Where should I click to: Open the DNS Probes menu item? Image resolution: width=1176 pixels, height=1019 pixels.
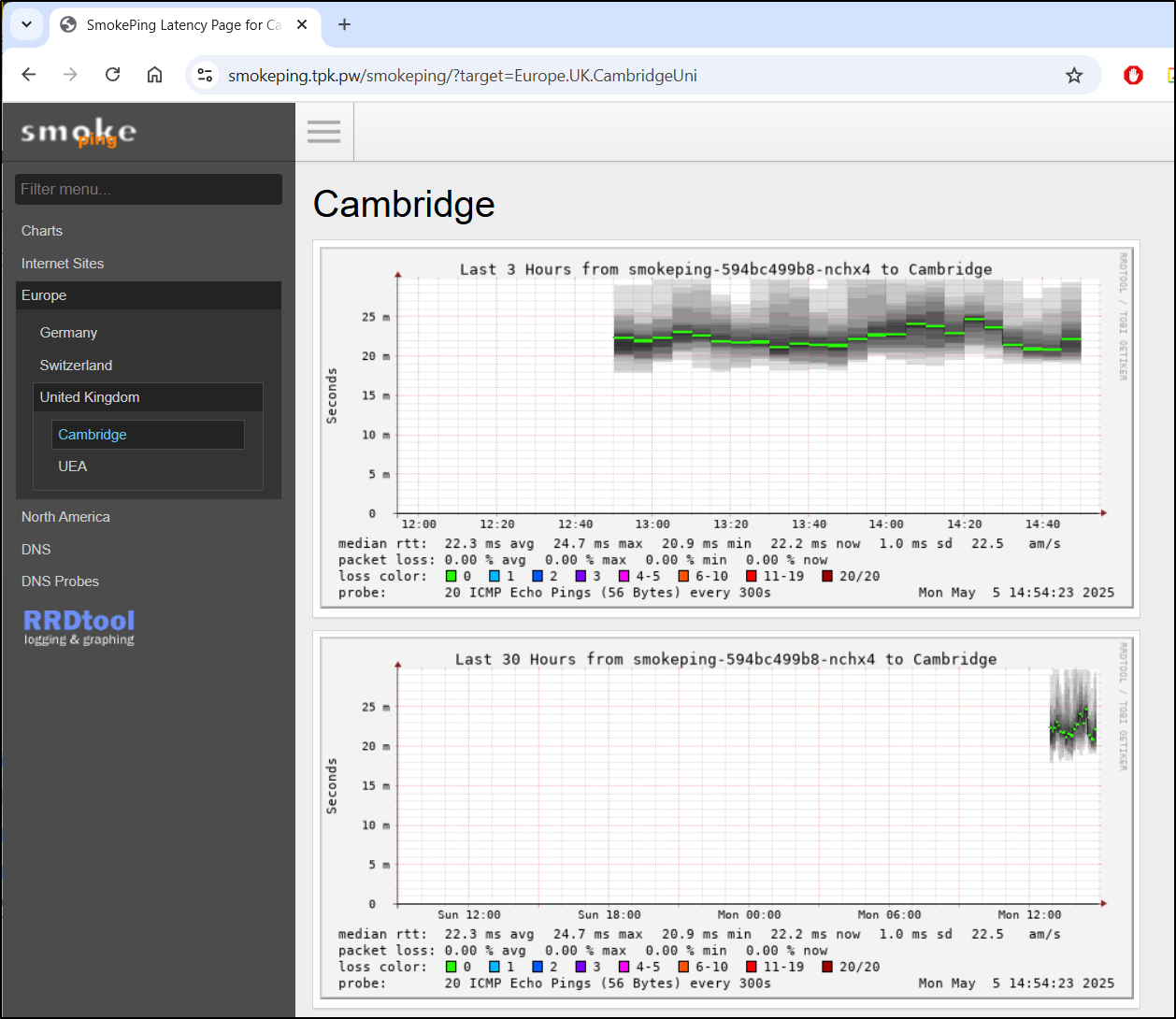pos(60,581)
